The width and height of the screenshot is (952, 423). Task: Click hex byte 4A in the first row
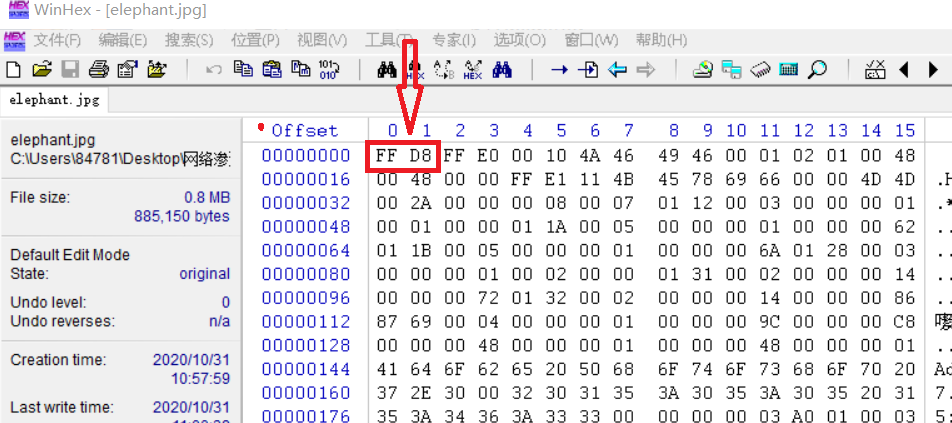pos(589,156)
